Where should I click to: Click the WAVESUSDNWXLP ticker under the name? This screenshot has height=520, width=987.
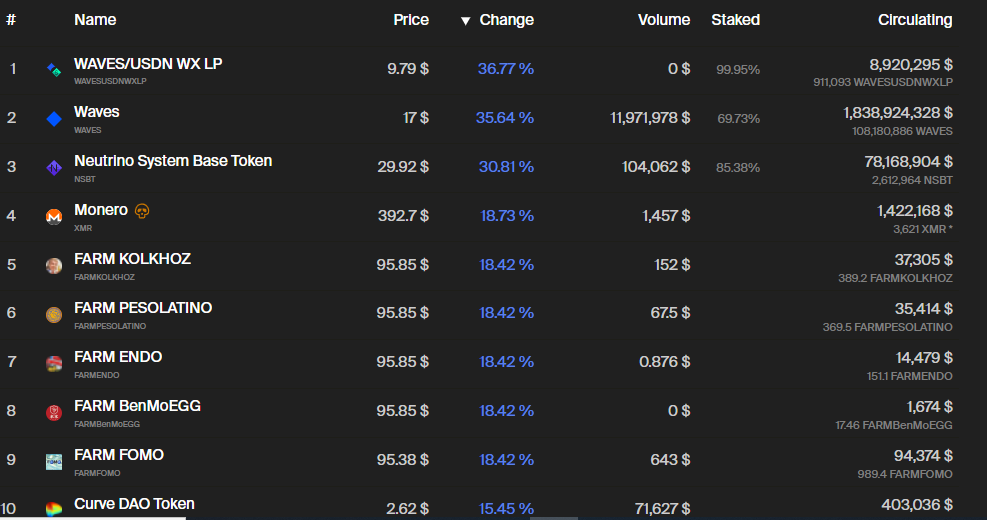110,81
